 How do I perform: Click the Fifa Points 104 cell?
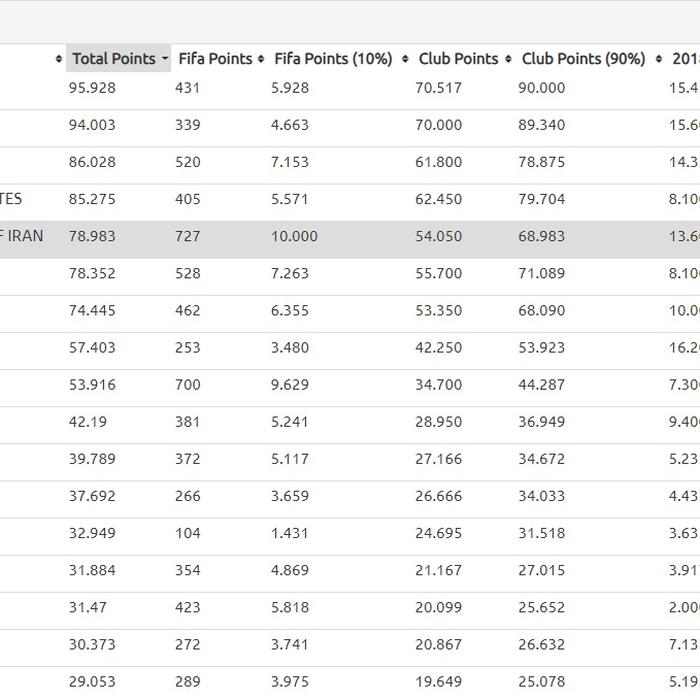(x=188, y=533)
